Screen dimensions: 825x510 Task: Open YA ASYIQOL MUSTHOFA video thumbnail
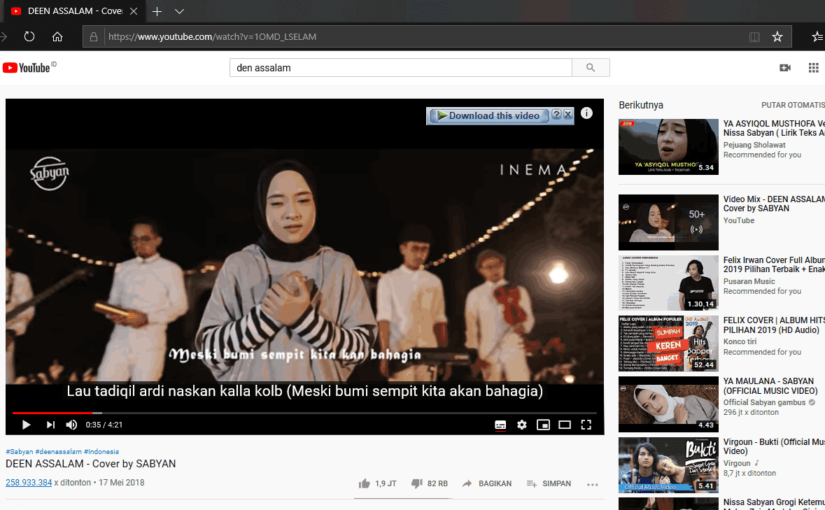pyautogui.click(x=668, y=147)
